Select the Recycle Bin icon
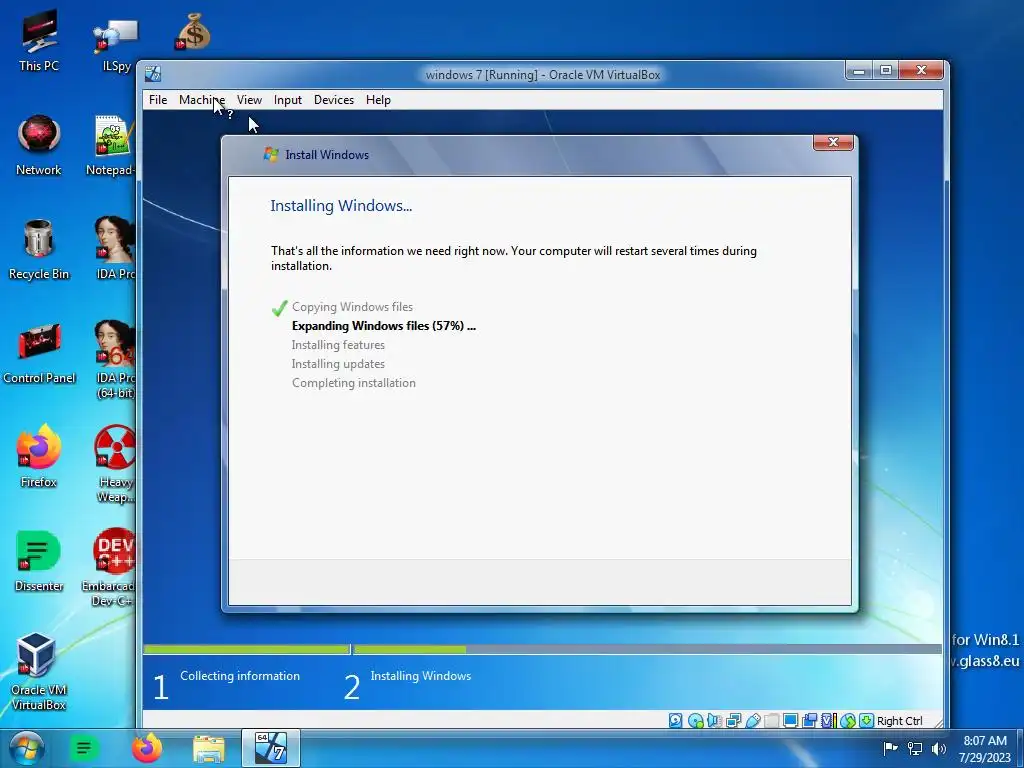Viewport: 1024px width, 768px height. (x=39, y=249)
